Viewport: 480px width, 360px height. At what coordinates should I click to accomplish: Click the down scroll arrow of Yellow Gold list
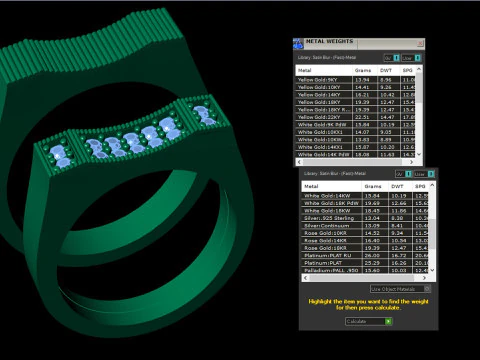419,154
